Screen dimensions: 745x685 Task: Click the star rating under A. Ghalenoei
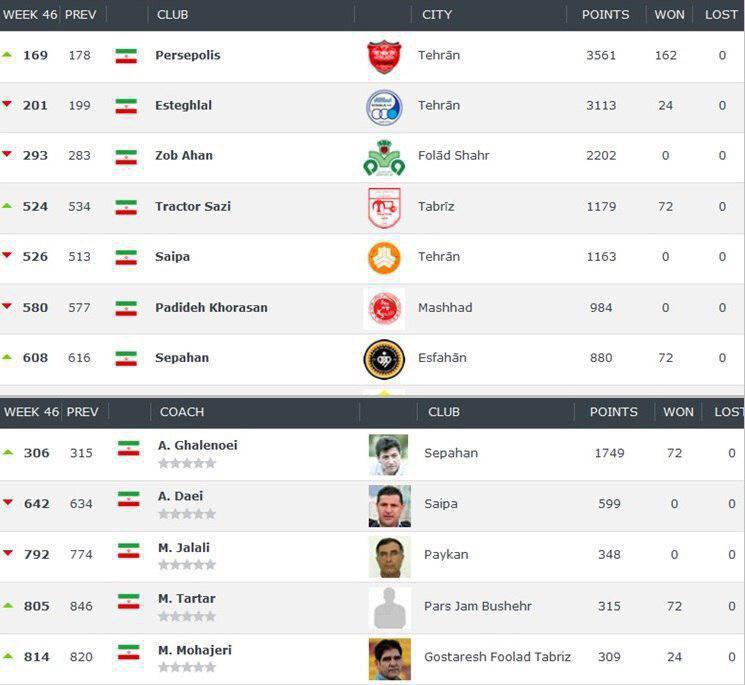tap(187, 463)
